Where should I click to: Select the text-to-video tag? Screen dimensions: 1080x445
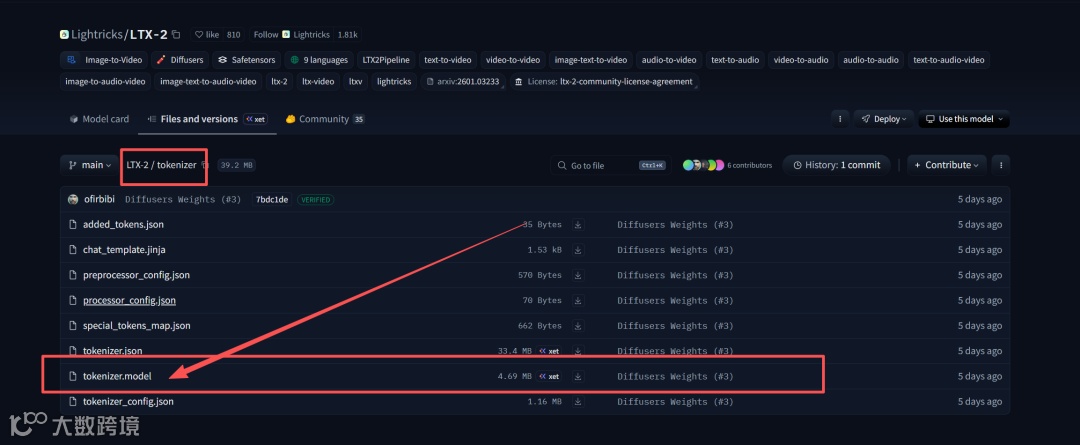(448, 60)
